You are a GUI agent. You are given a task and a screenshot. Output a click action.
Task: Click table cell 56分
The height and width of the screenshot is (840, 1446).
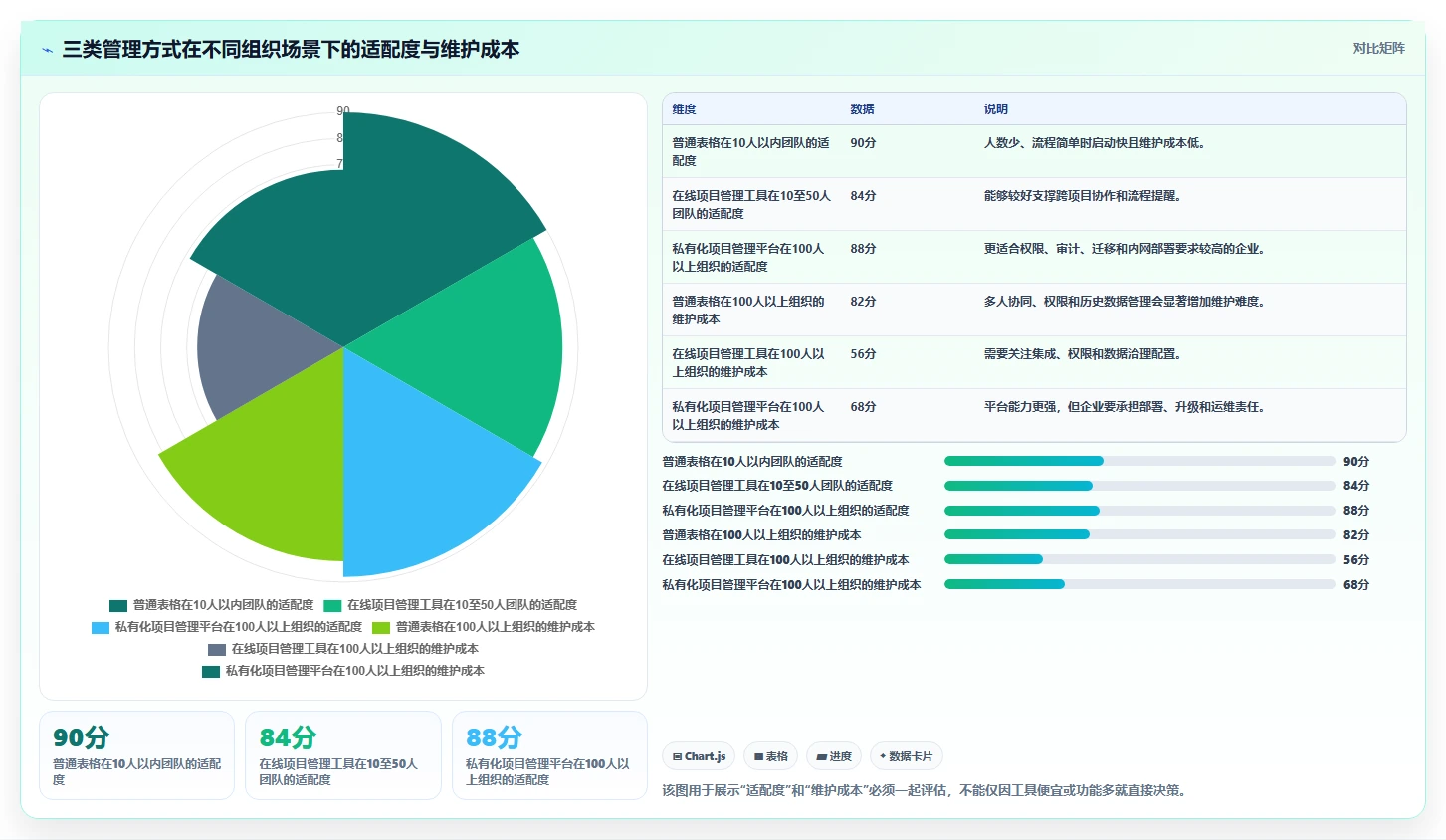(863, 354)
